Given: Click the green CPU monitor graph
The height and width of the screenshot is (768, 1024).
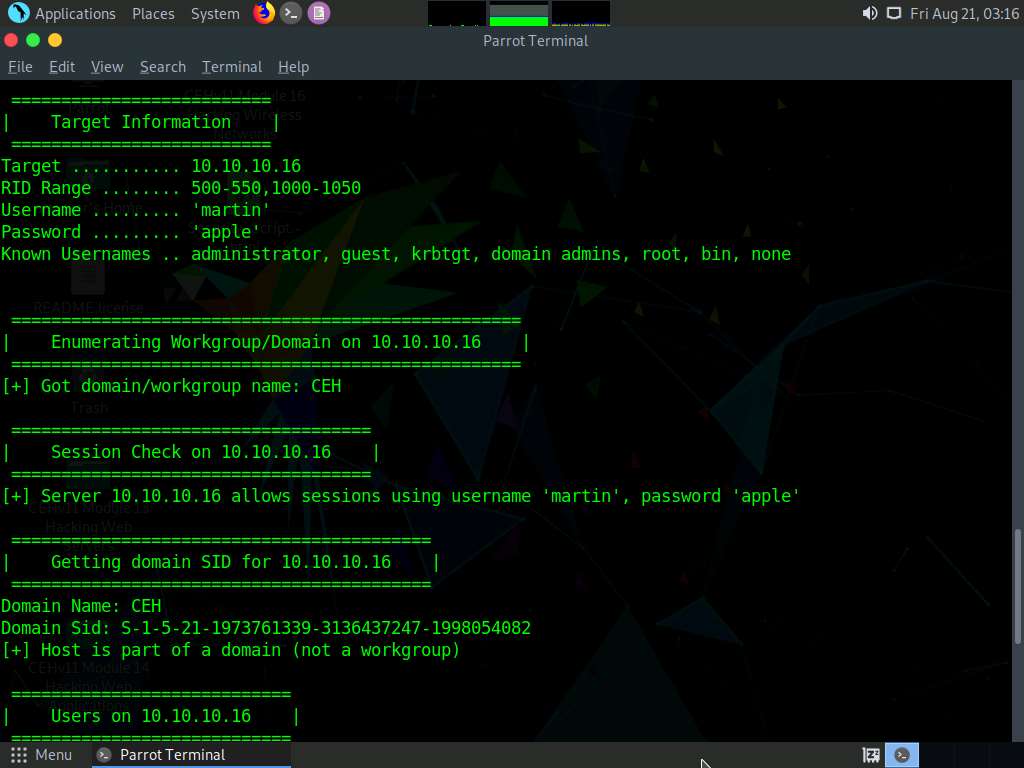Looking at the screenshot, I should coord(519,14).
